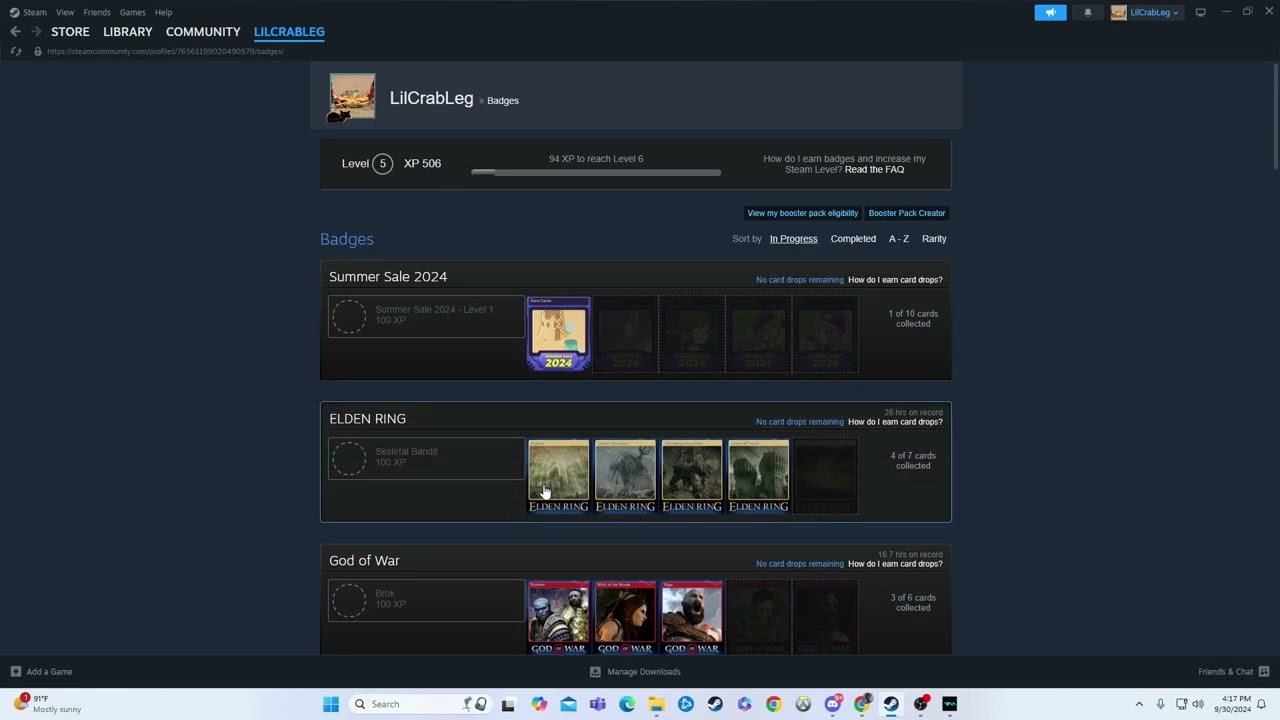The image size is (1280, 720).
Task: Open the View menu
Action: click(65, 12)
